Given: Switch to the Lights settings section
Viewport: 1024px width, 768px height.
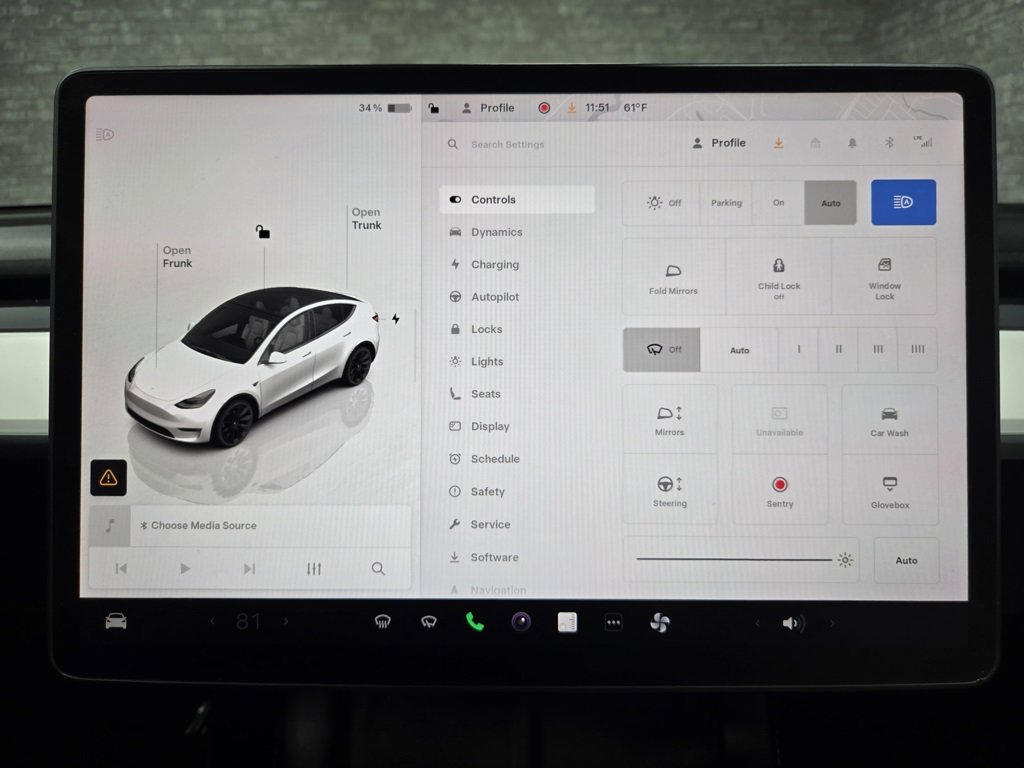Looking at the screenshot, I should point(487,361).
